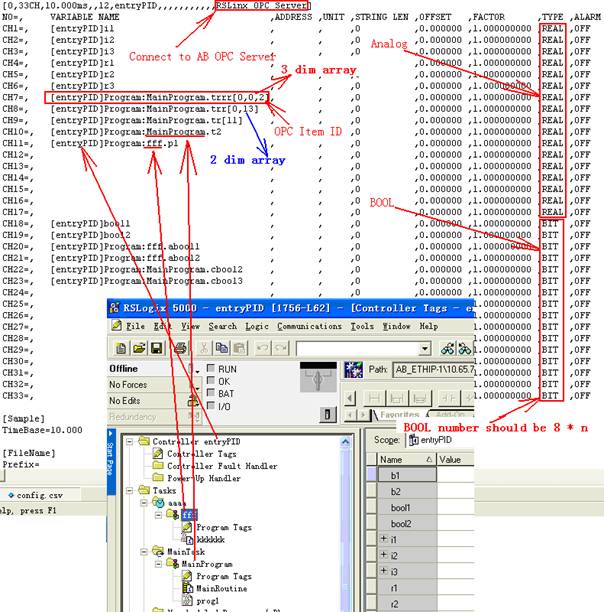Click the search text combo box
The height and width of the screenshot is (612, 604).
pos(362,348)
